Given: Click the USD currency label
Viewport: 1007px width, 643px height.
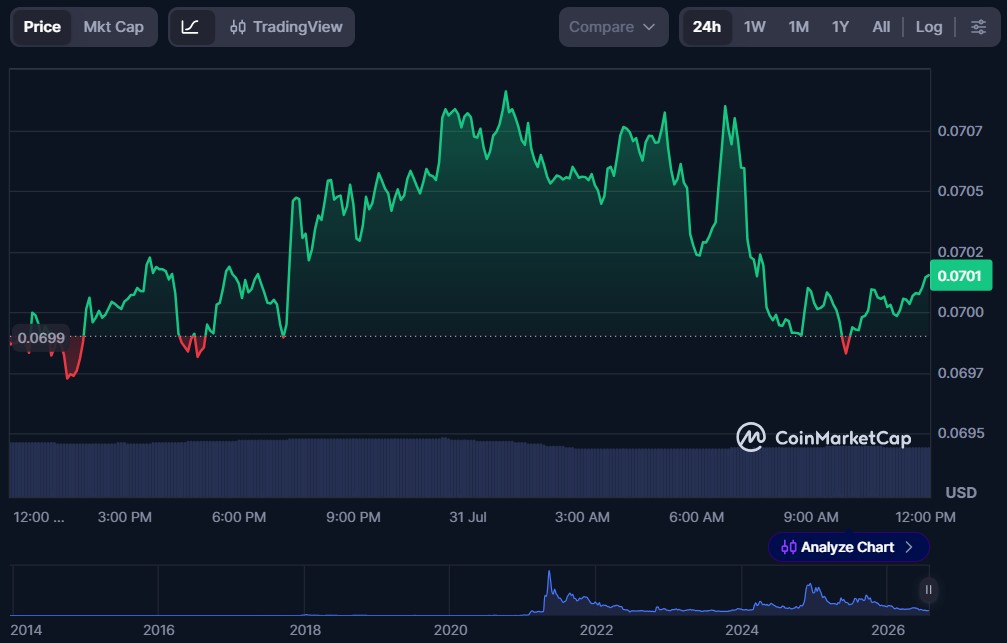Looking at the screenshot, I should (x=961, y=493).
